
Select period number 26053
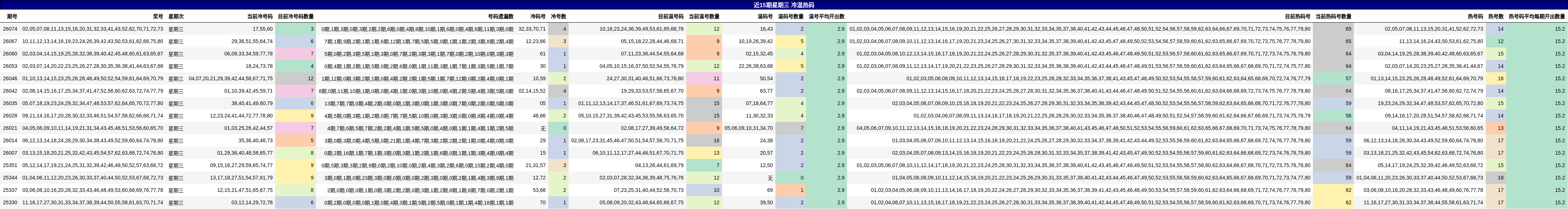(x=10, y=66)
